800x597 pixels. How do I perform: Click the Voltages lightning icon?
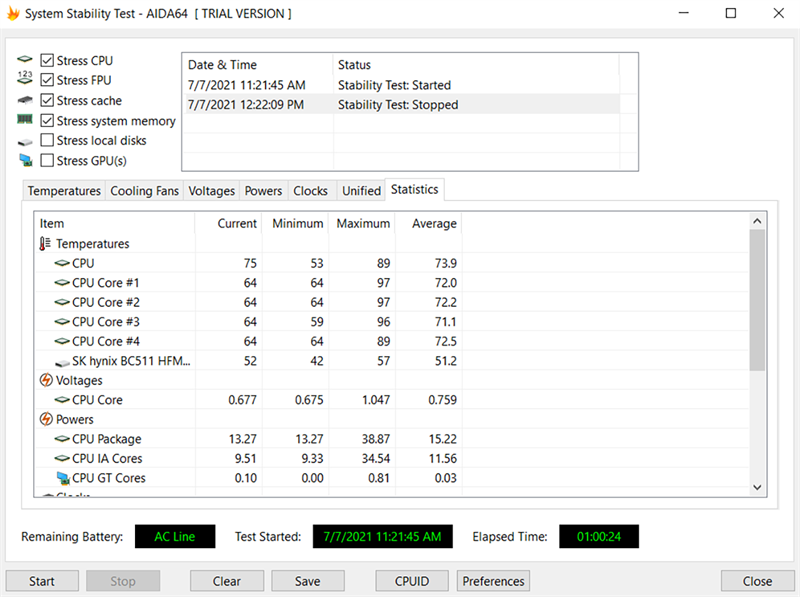coord(46,380)
